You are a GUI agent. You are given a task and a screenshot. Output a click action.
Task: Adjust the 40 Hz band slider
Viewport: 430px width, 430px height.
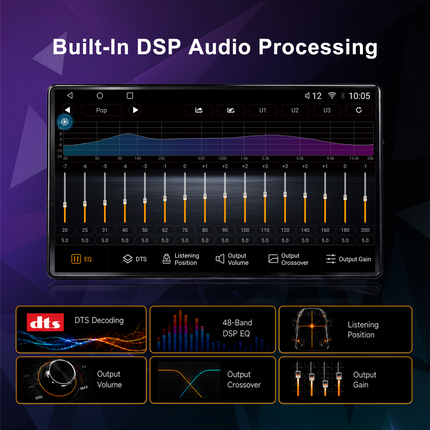[125, 197]
